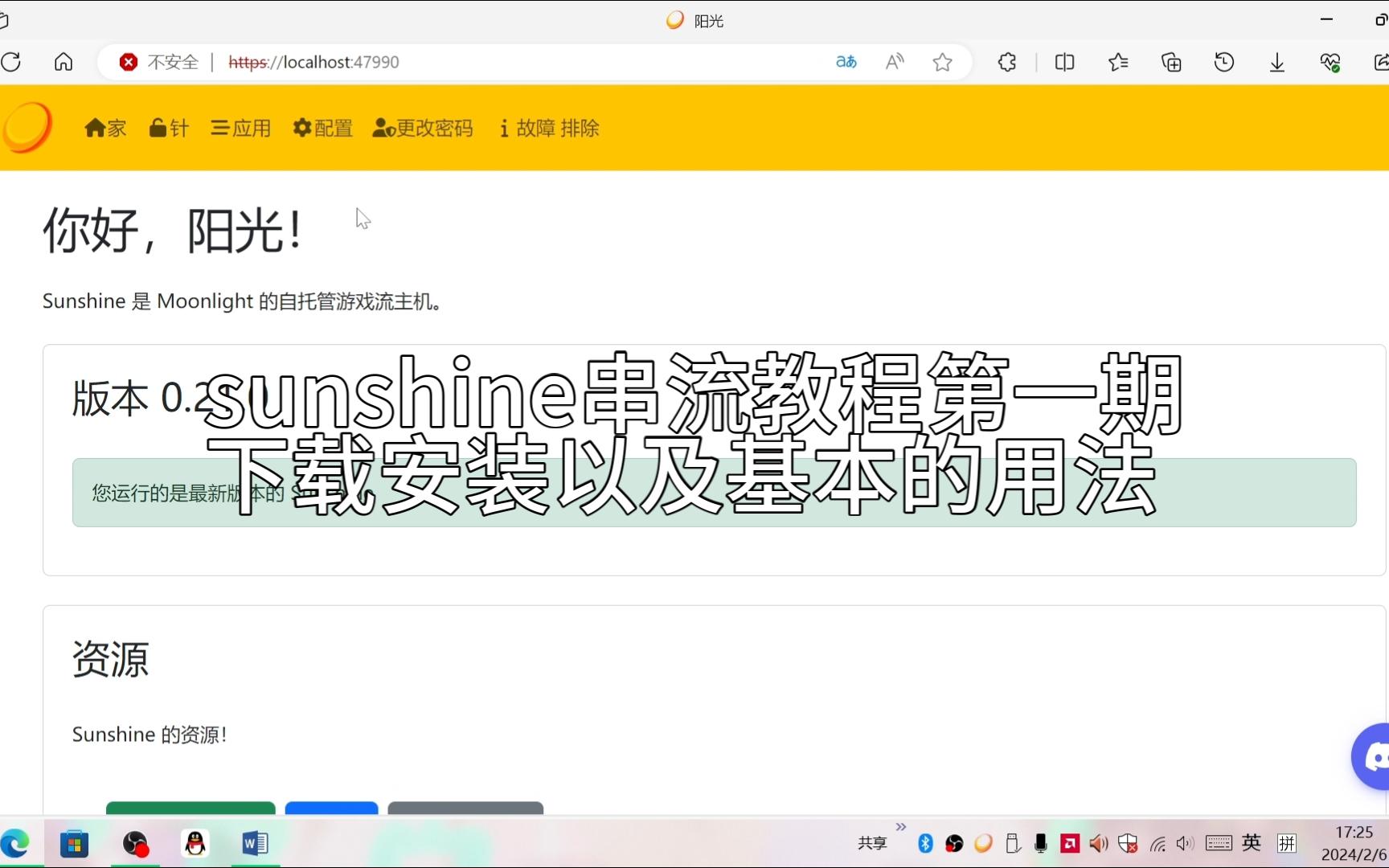Open Microsoft Edge from the taskbar
Viewport: 1389px width, 868px height.
coord(14,843)
